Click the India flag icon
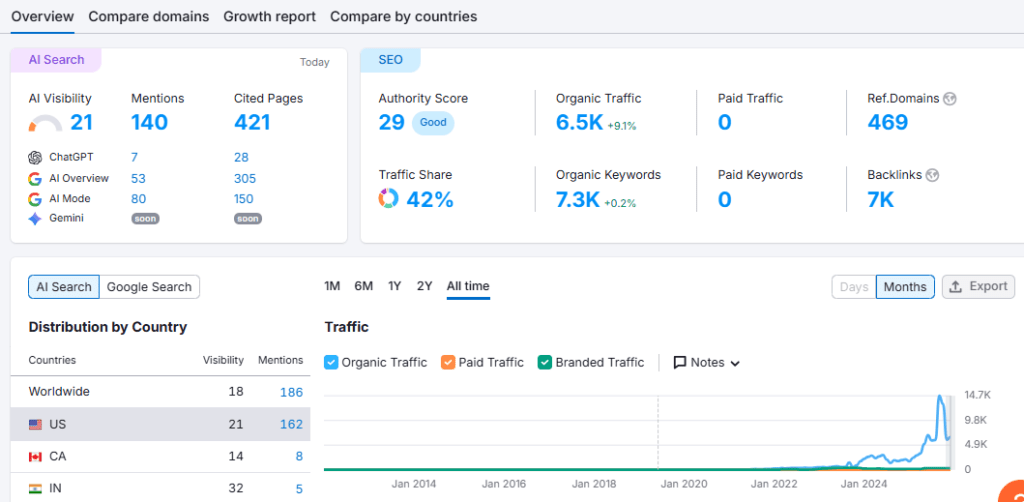The width and height of the screenshot is (1024, 502). pyautogui.click(x=35, y=488)
